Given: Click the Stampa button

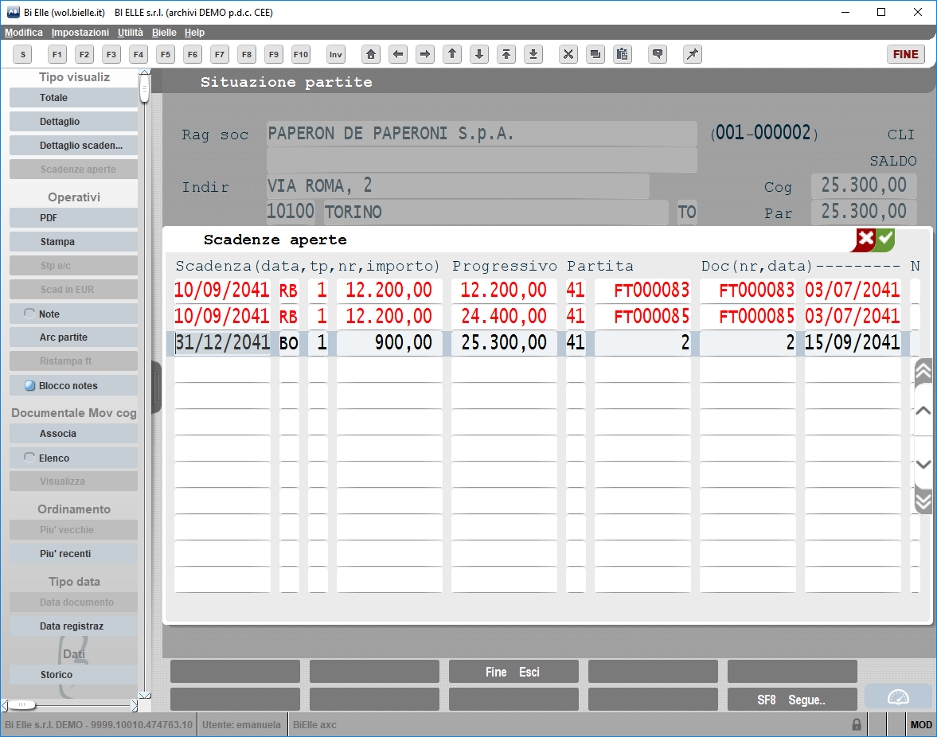Looking at the screenshot, I should pos(74,241).
